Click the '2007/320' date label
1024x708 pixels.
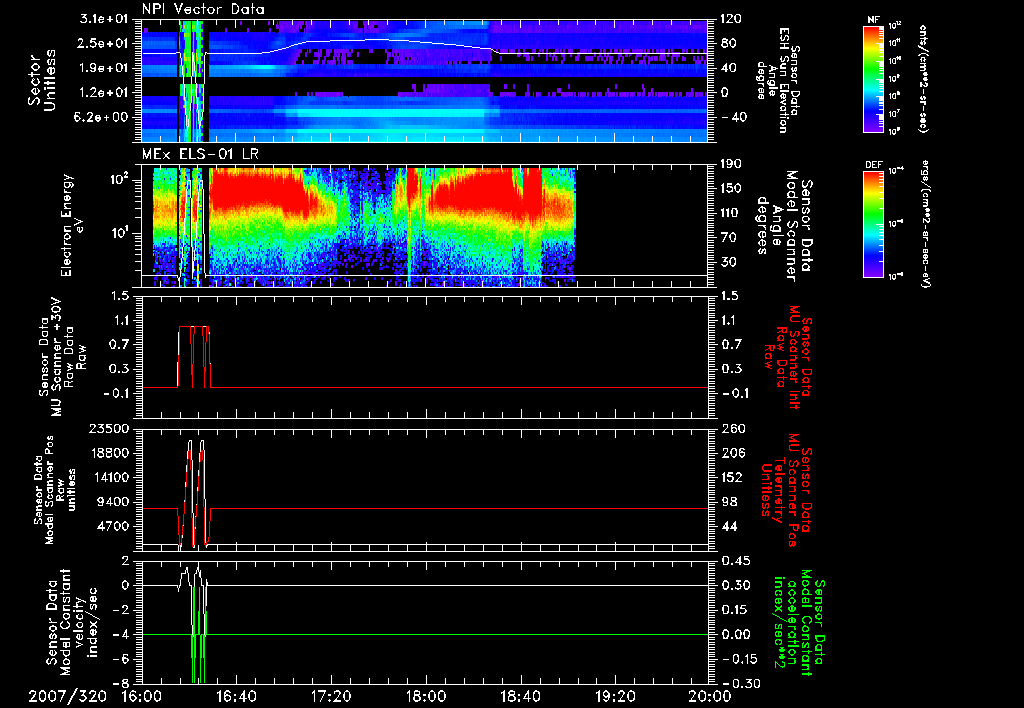click(67, 696)
